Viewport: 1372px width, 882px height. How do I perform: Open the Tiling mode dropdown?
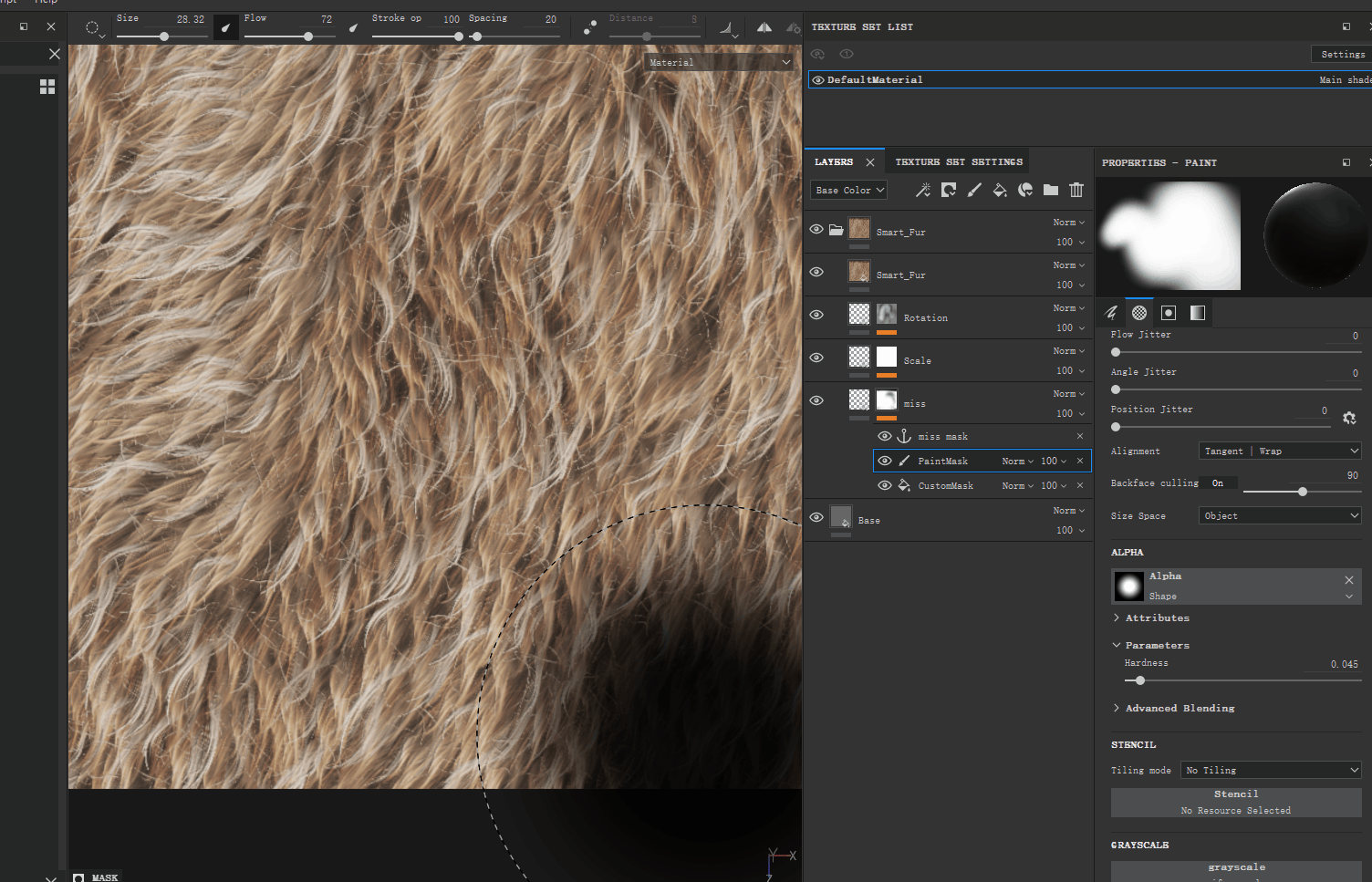(1271, 770)
